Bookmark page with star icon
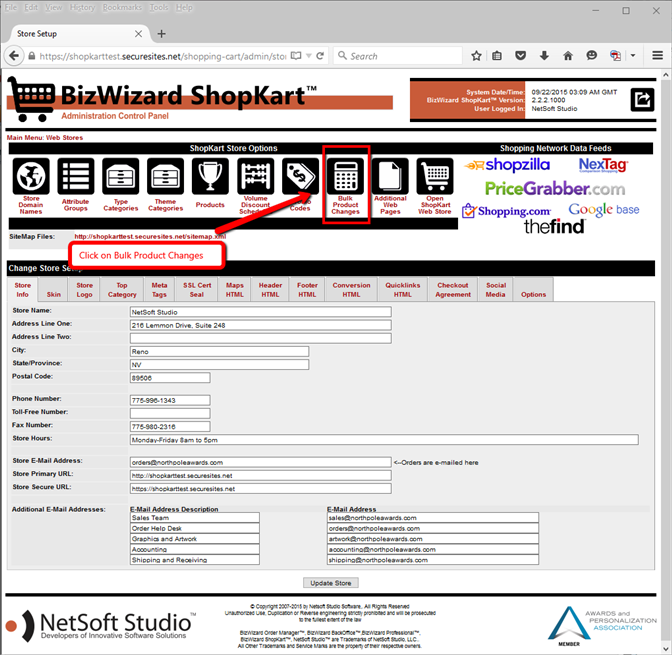This screenshot has height=655, width=672. coord(476,56)
